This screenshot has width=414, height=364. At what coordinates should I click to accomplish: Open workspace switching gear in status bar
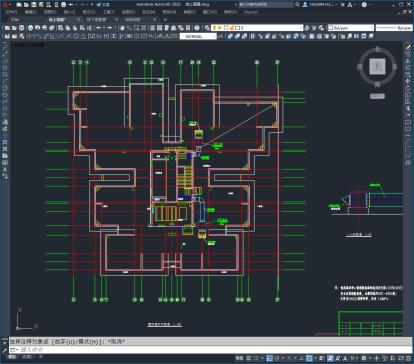pos(364,358)
